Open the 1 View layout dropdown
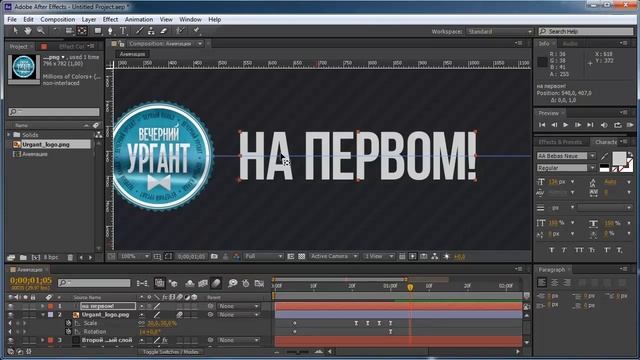Screen dimensions: 640x360 379,256
